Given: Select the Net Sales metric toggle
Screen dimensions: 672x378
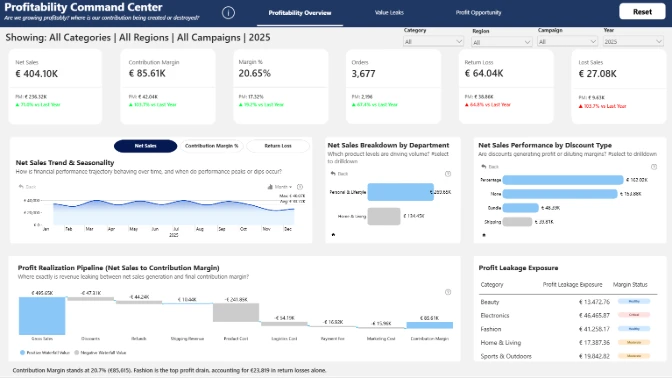Looking at the screenshot, I should click(x=145, y=146).
